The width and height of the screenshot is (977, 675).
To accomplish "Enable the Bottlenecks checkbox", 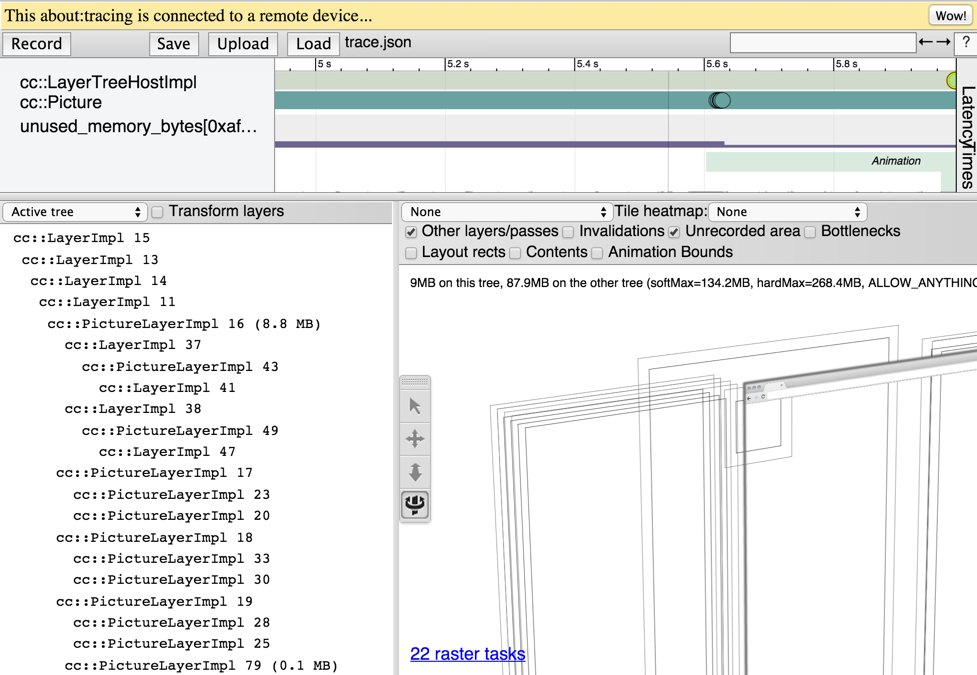I will coord(810,232).
